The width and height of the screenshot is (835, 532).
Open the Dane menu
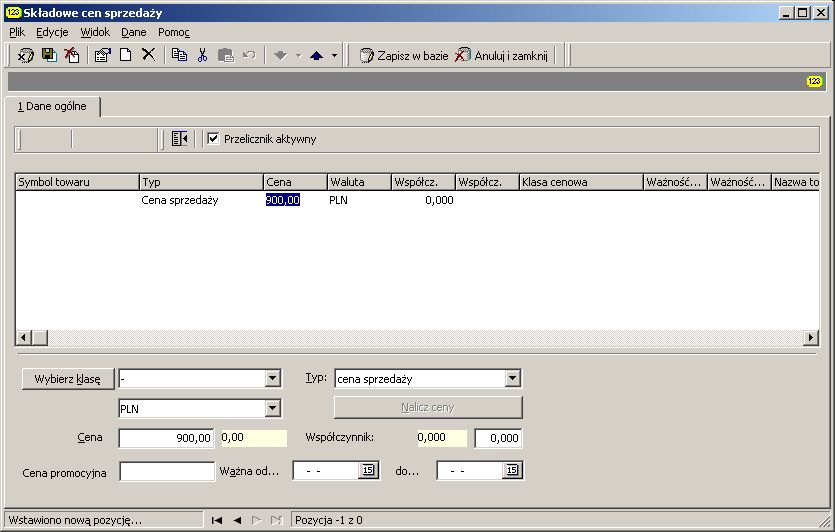click(134, 32)
